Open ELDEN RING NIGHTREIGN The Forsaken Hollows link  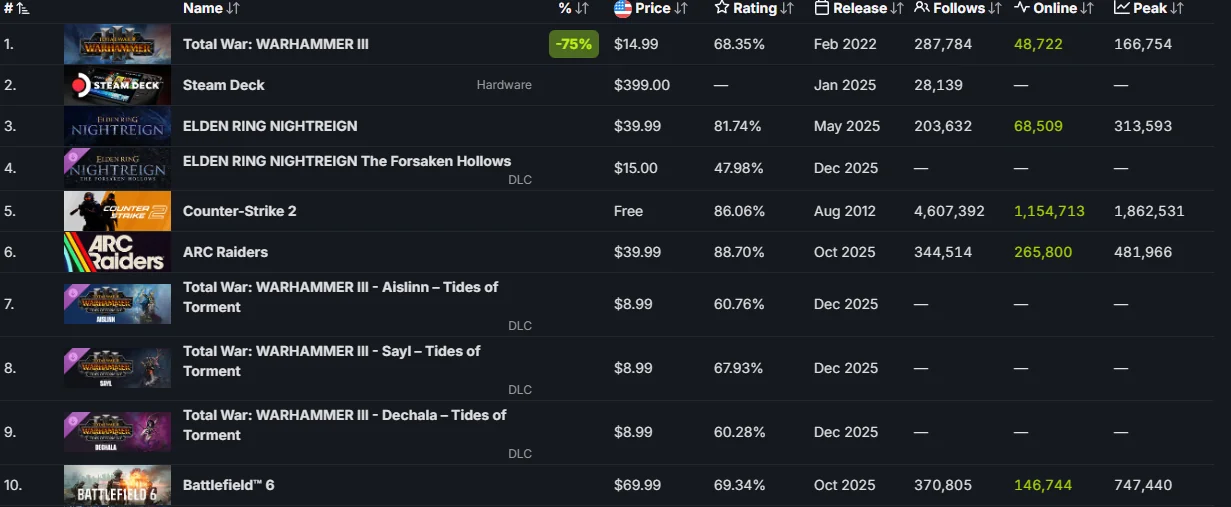pos(347,161)
